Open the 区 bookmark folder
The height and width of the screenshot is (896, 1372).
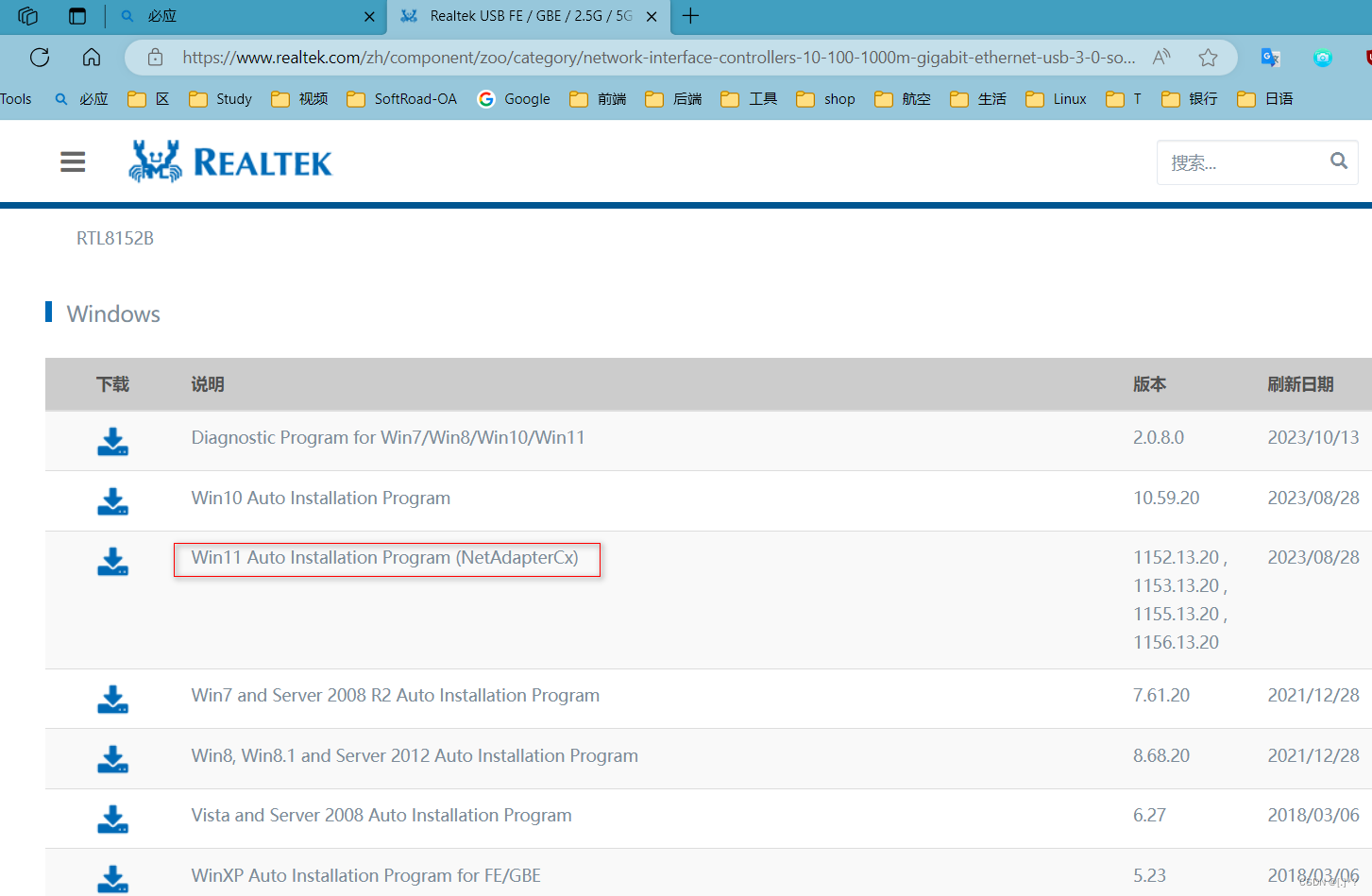(x=148, y=99)
